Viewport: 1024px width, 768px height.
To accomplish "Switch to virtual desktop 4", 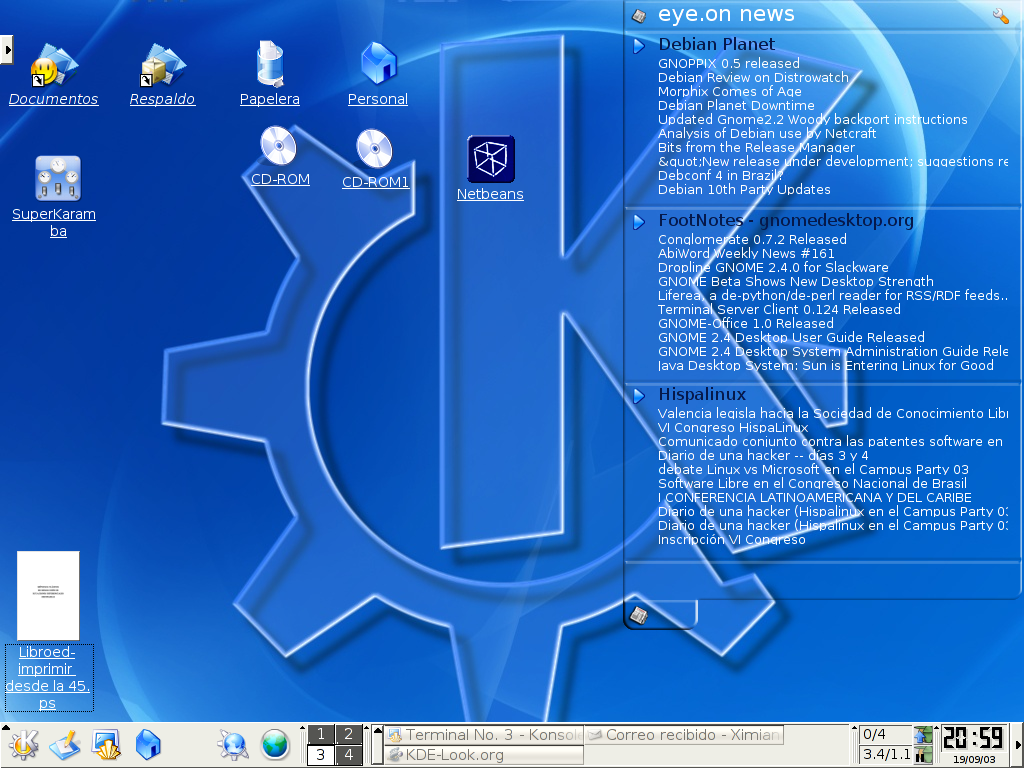I will (x=349, y=755).
